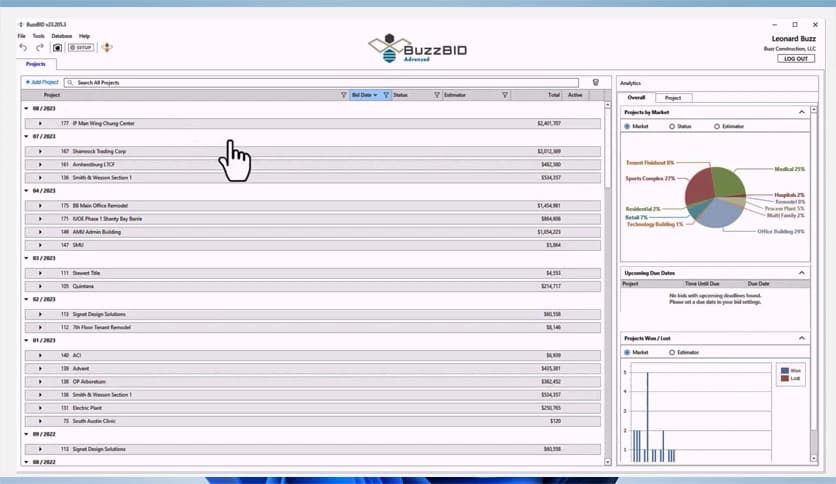Screen dimensions: 836x484
Task: Open the Bid Date sort dropdown arrow
Action: click(x=375, y=95)
